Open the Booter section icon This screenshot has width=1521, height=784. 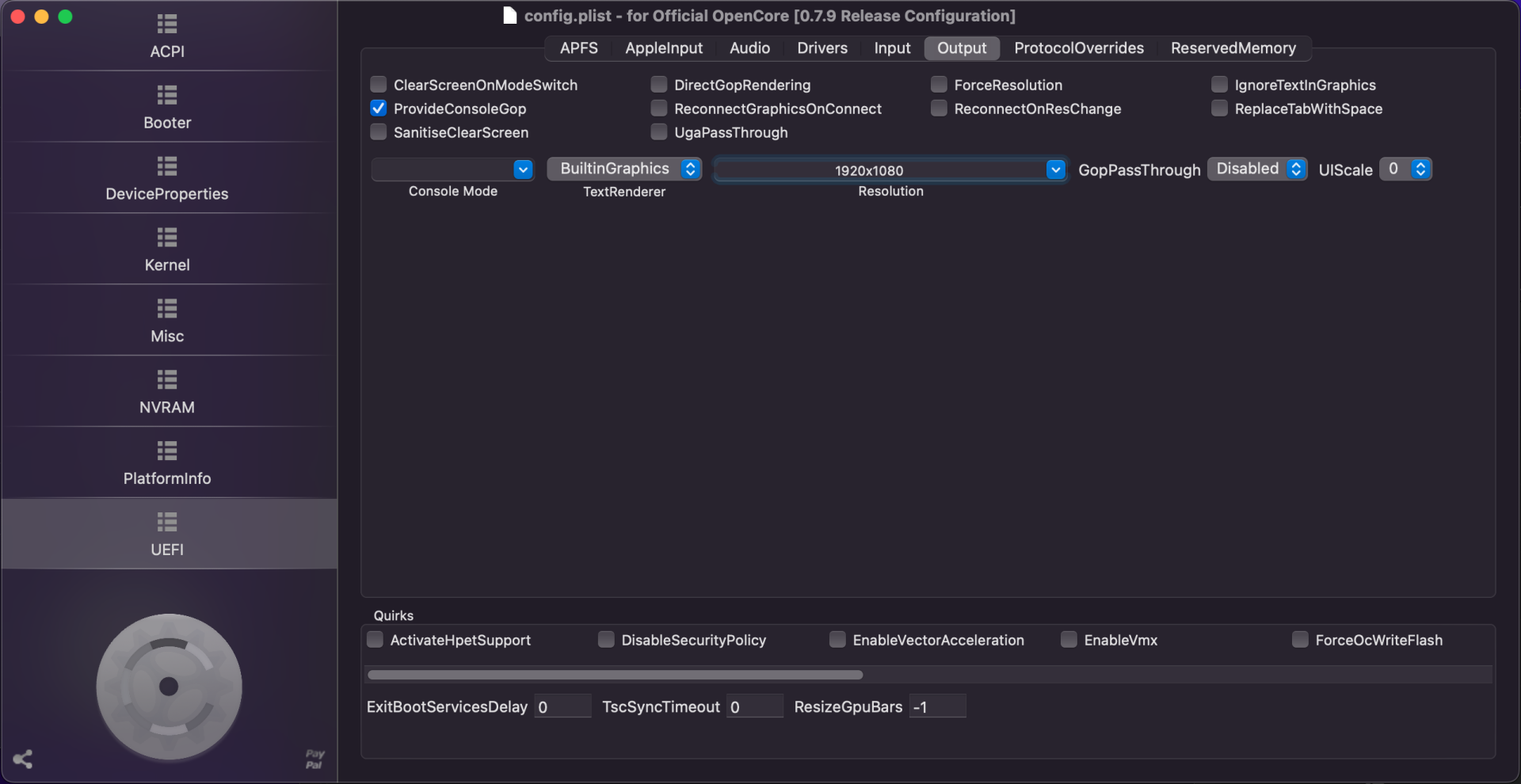(167, 96)
